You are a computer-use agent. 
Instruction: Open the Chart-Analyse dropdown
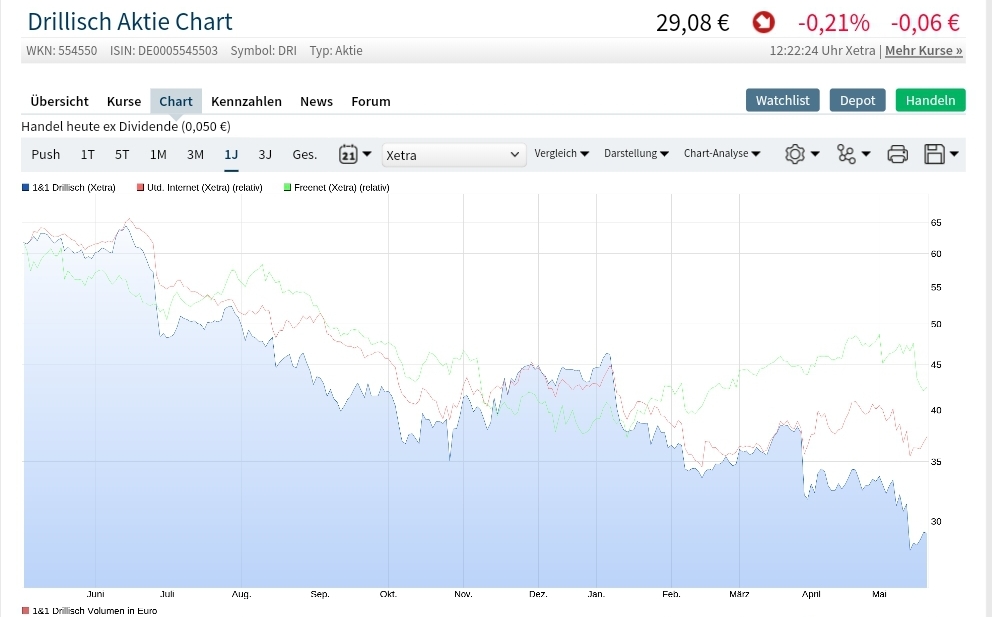coord(722,154)
